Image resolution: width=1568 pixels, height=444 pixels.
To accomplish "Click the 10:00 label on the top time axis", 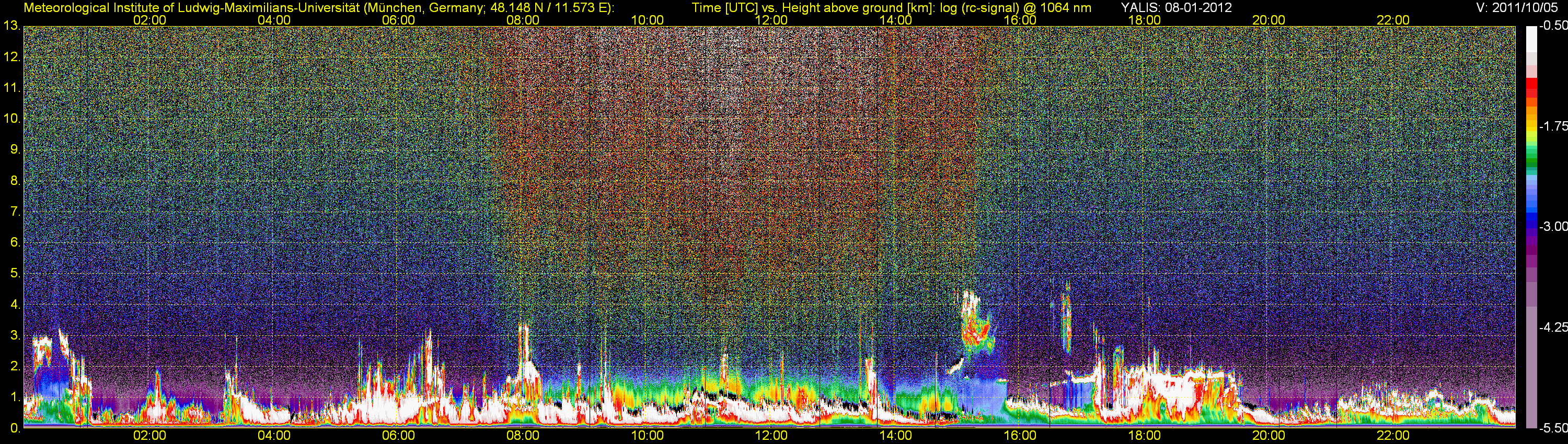I will pyautogui.click(x=647, y=20).
